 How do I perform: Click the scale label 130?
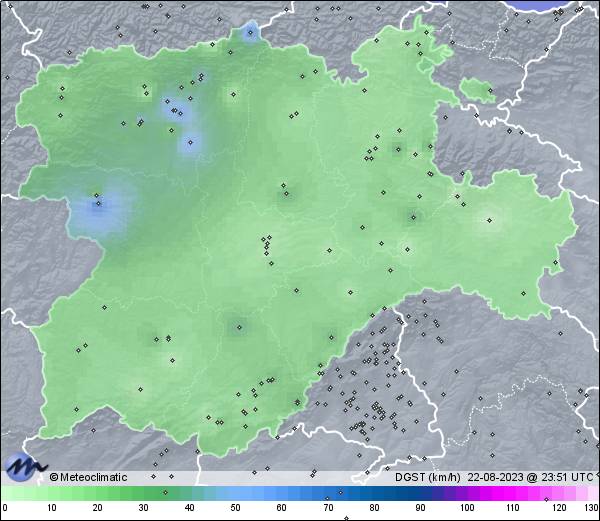pyautogui.click(x=592, y=508)
